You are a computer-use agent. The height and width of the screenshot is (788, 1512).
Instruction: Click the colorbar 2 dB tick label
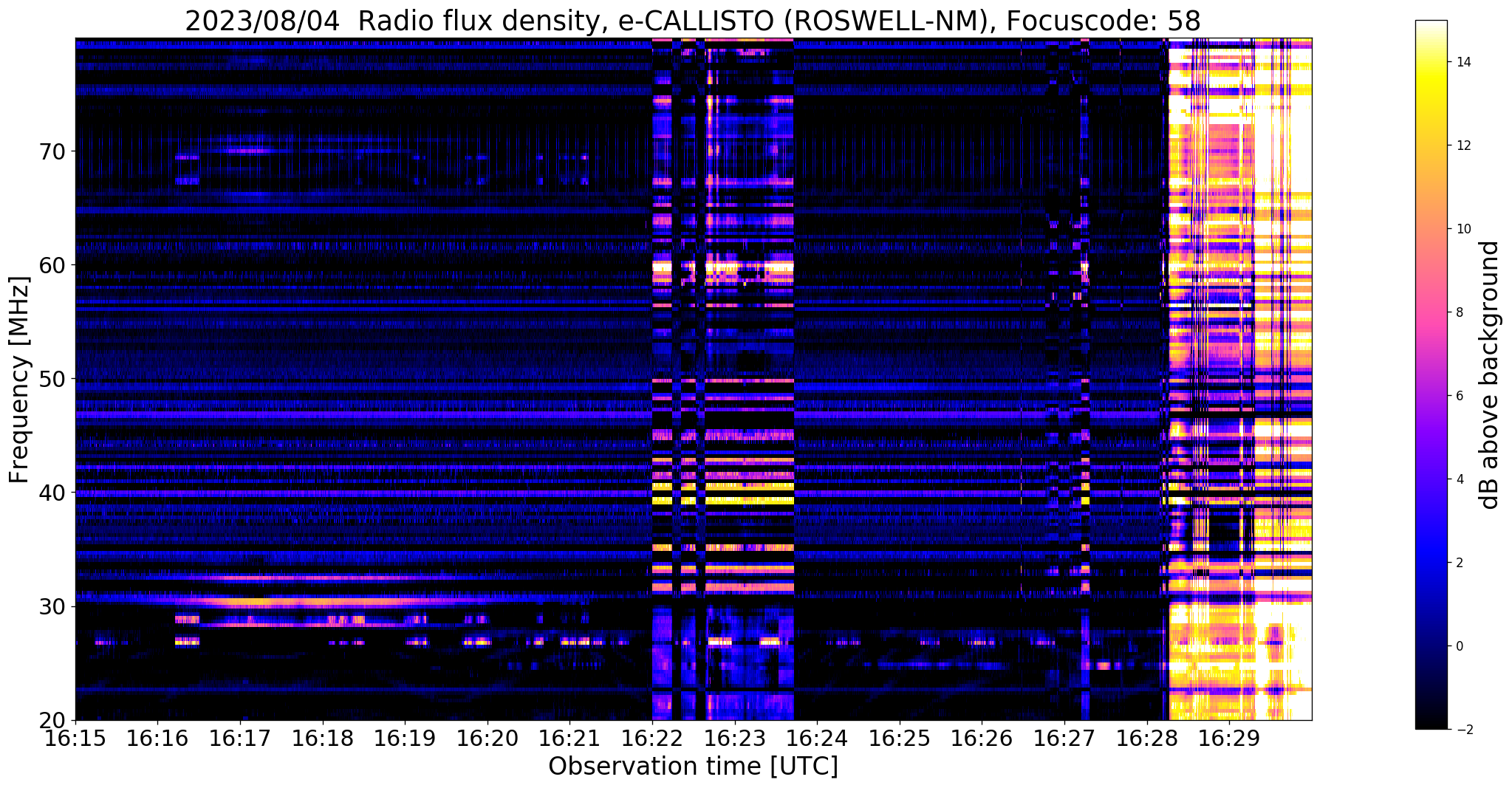tap(1458, 563)
